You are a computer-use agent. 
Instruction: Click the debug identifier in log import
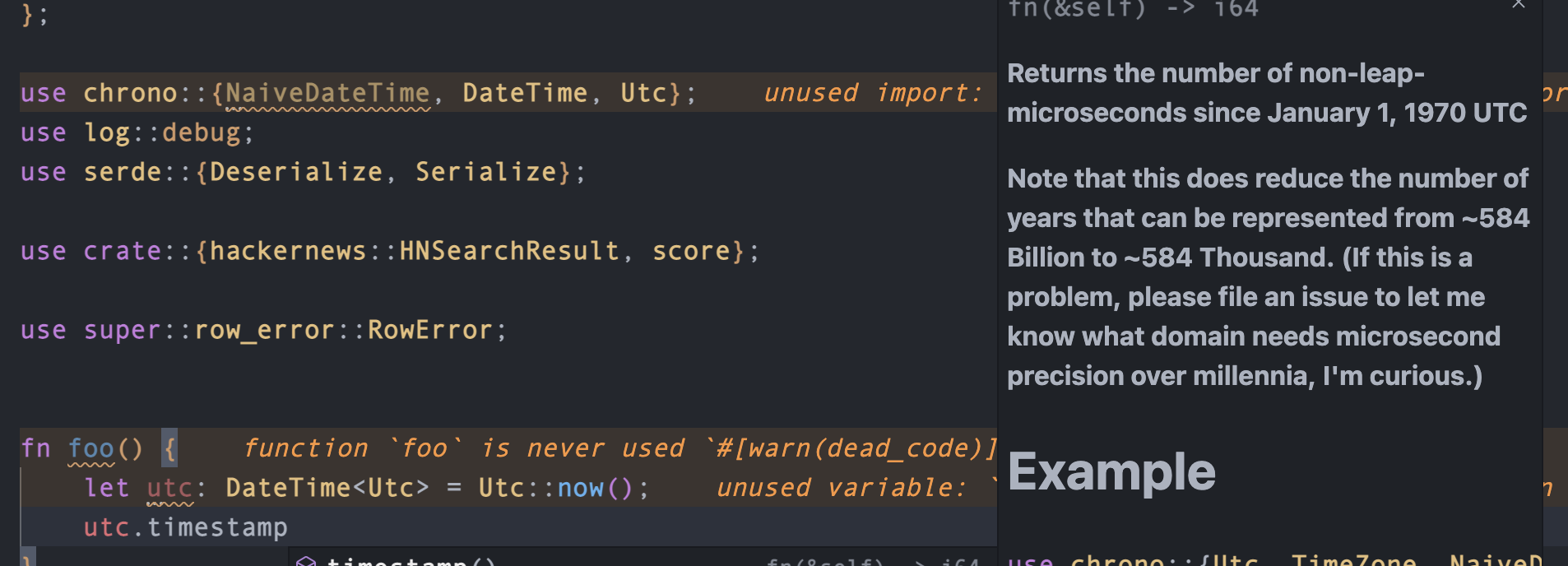pos(201,132)
